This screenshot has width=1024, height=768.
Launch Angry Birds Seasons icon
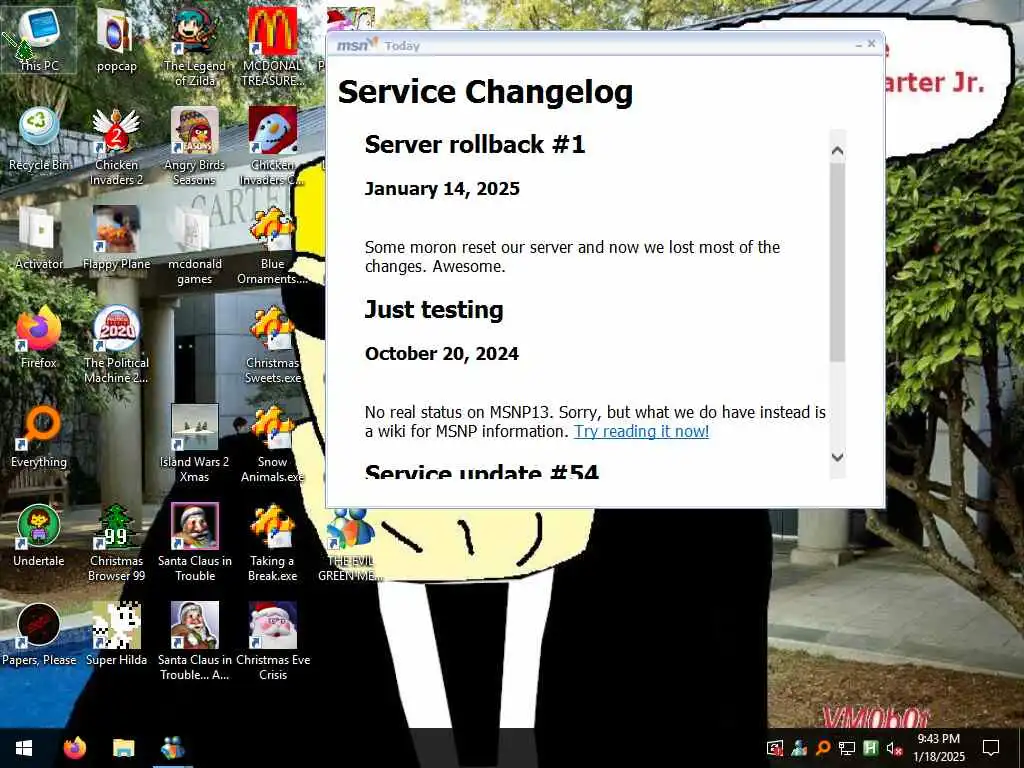click(x=195, y=146)
